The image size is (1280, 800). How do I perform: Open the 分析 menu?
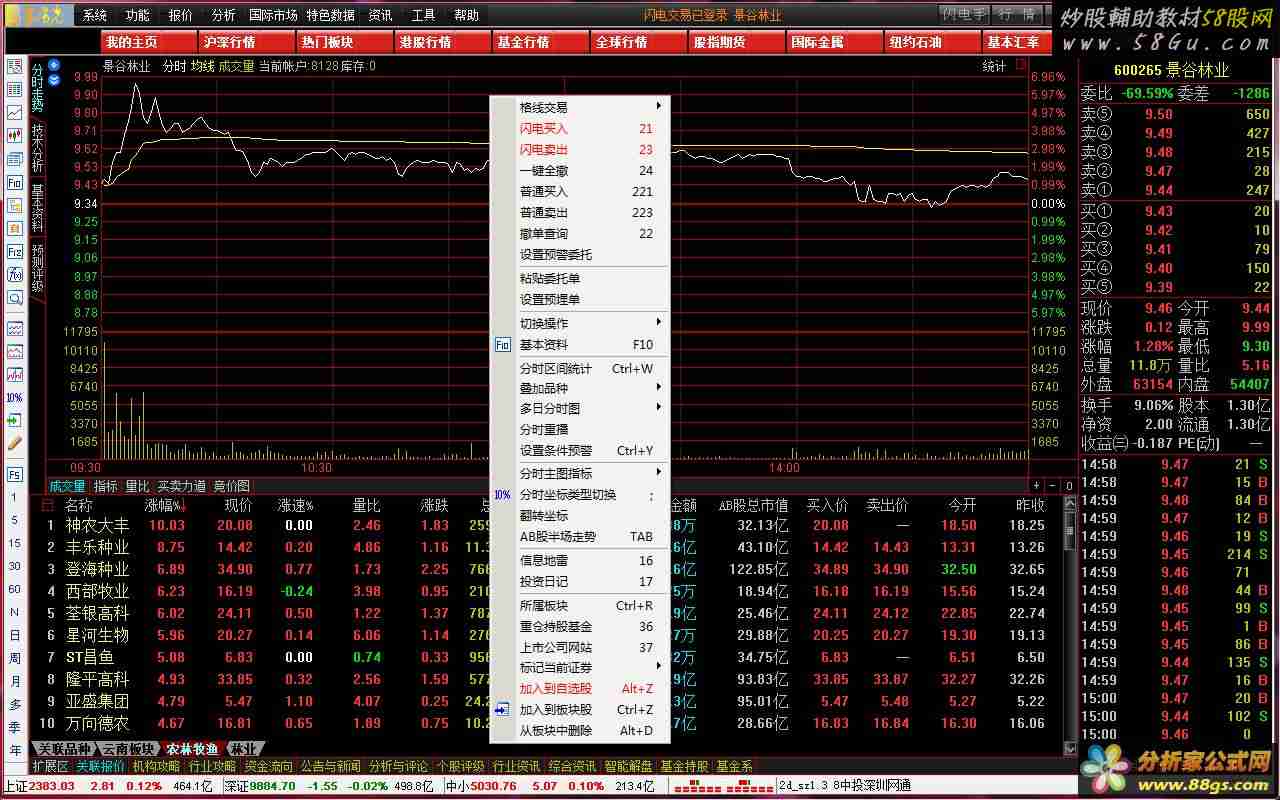coord(224,15)
